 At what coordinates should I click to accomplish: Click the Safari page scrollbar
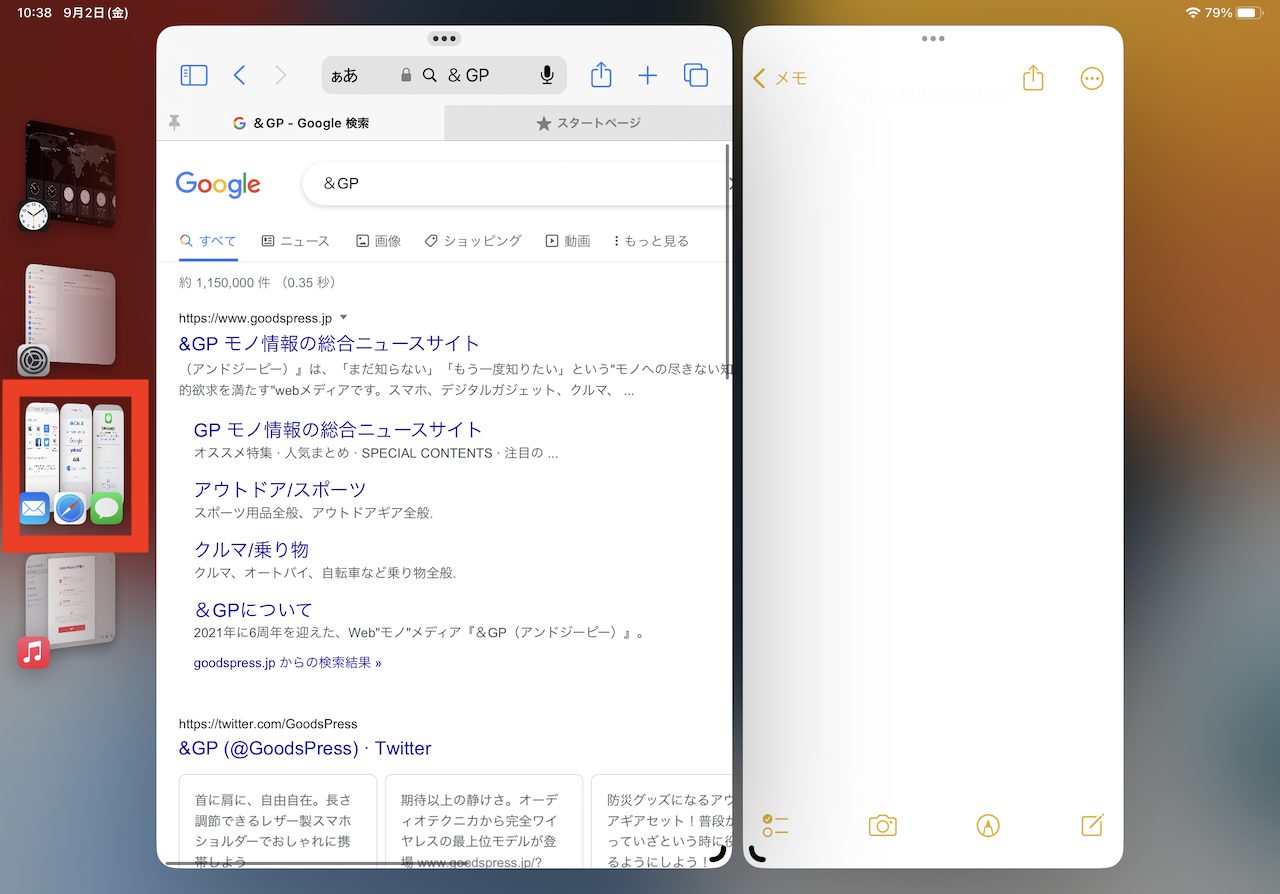[728, 262]
